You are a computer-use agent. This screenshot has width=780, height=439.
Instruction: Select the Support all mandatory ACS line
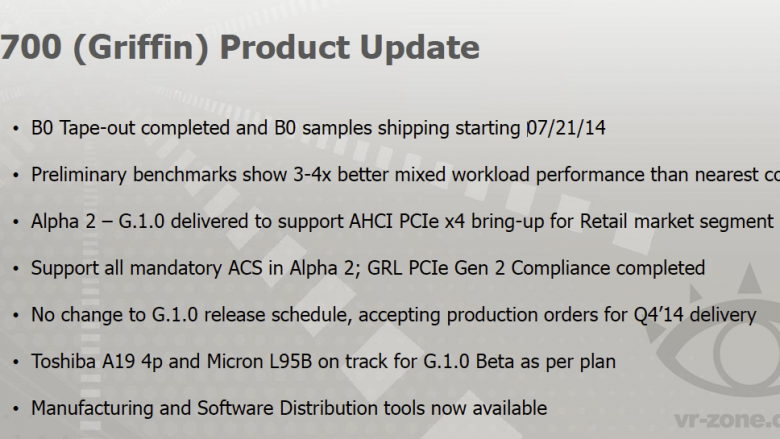click(368, 268)
